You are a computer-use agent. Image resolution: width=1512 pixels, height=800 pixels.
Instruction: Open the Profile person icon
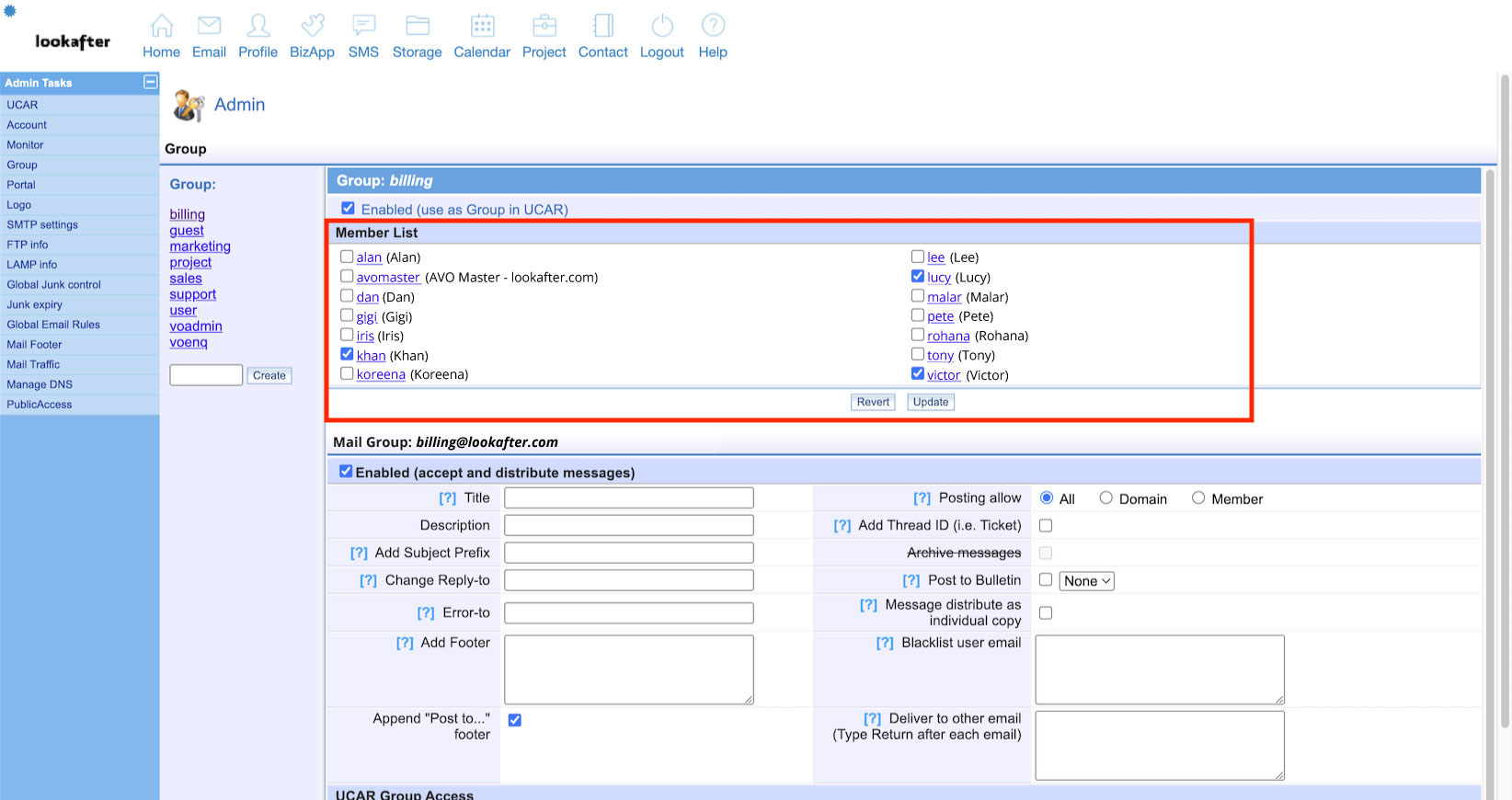point(258,26)
